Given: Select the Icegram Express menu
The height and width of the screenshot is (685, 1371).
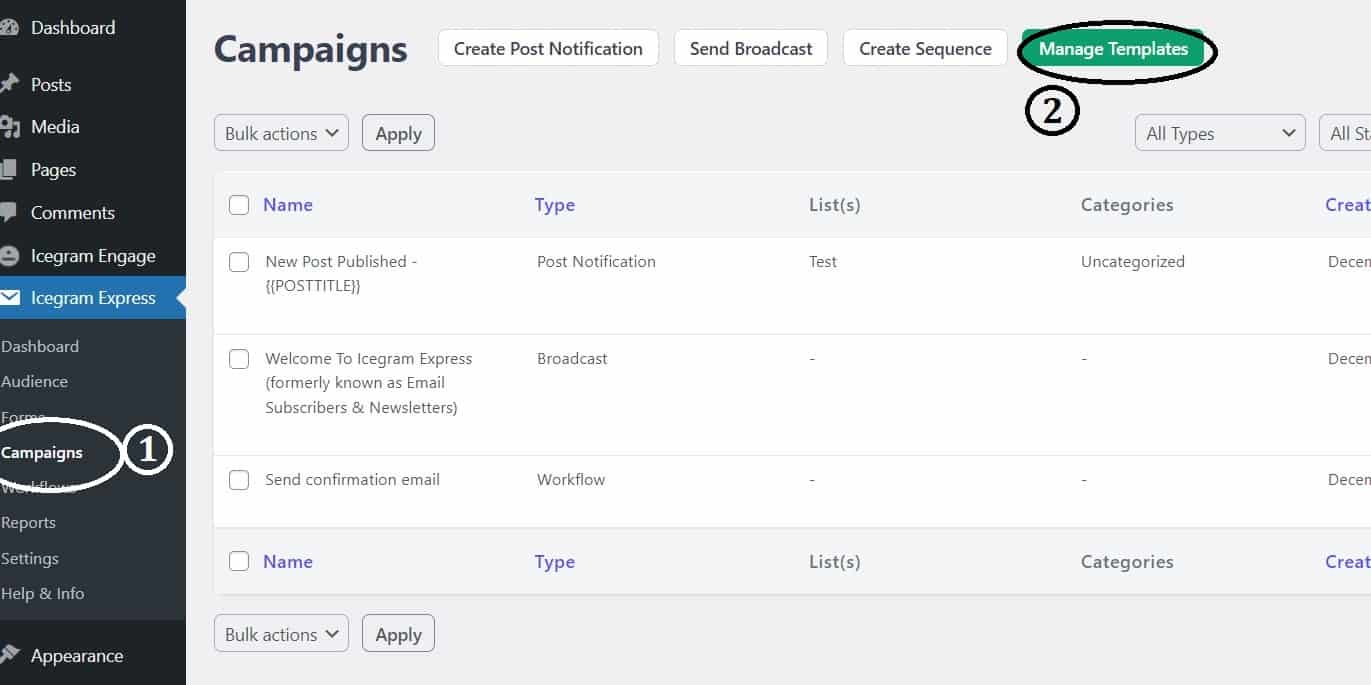Looking at the screenshot, I should [93, 298].
